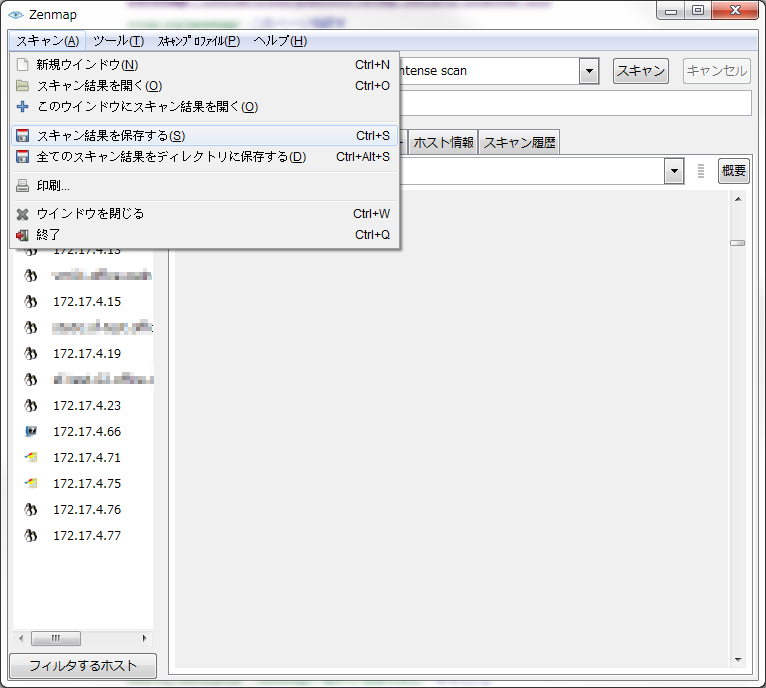Click the host list scroll right arrow
The width and height of the screenshot is (766, 688).
[145, 638]
